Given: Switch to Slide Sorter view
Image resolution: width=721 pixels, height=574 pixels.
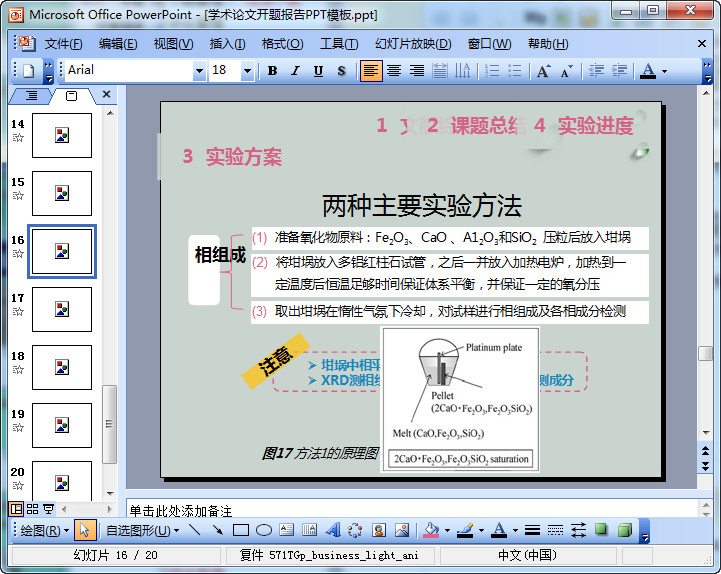Looking at the screenshot, I should coord(32,509).
